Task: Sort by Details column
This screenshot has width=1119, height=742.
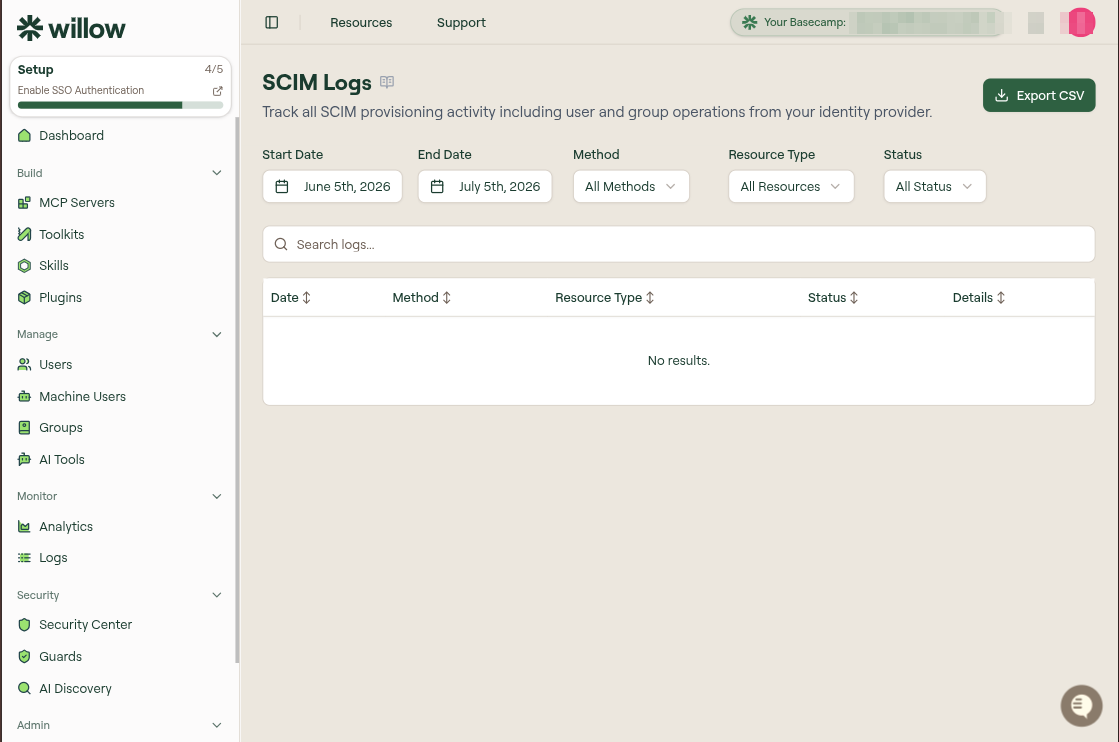Action: [x=978, y=298]
